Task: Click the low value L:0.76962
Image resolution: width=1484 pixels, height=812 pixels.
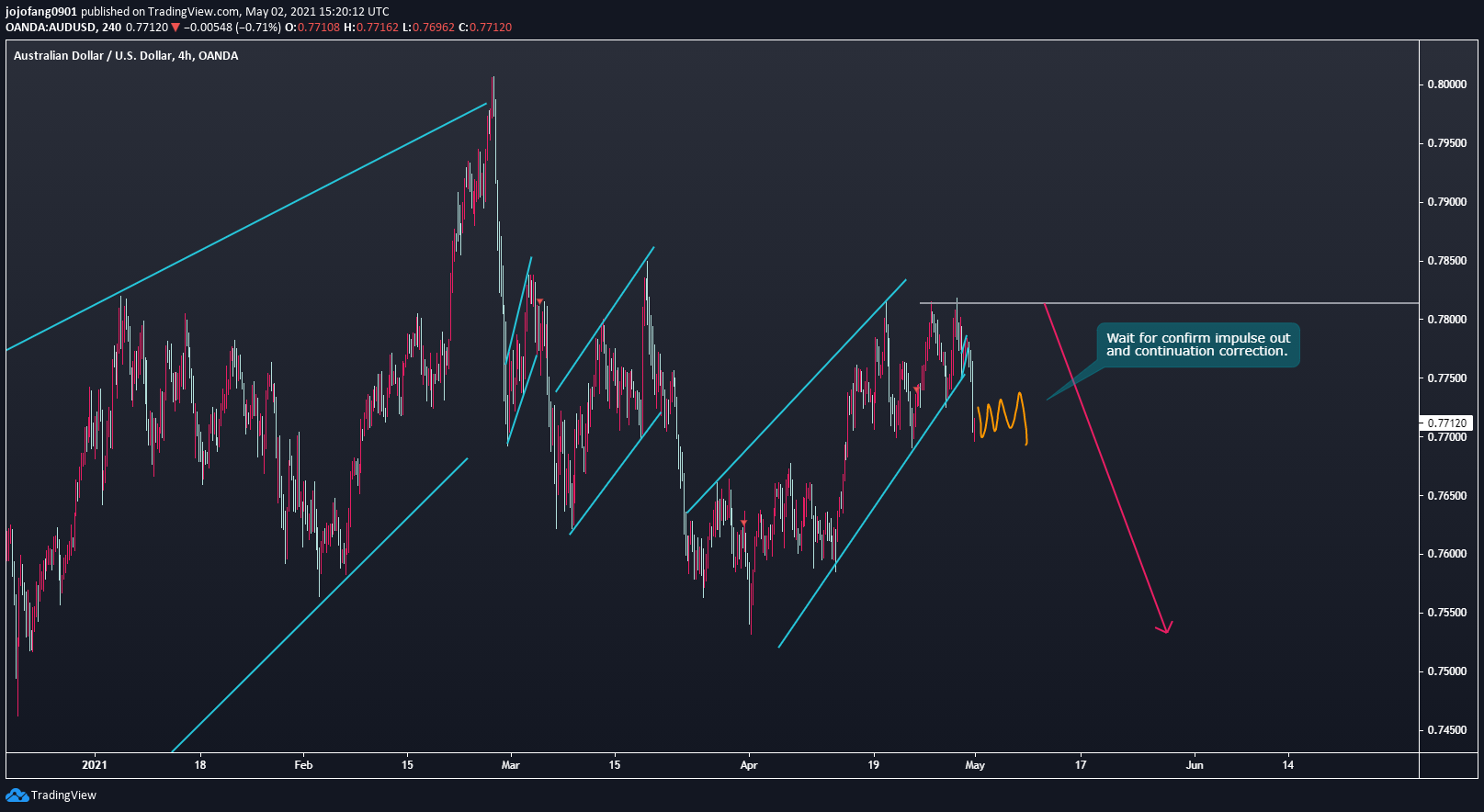Action: [429, 28]
